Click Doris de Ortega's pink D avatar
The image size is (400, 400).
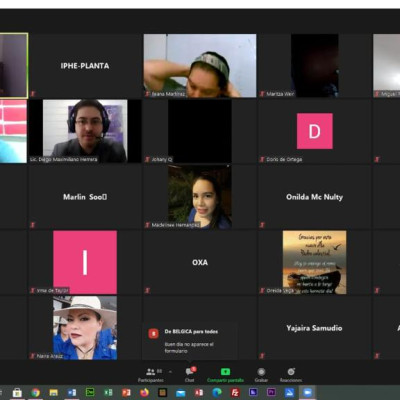tap(315, 131)
